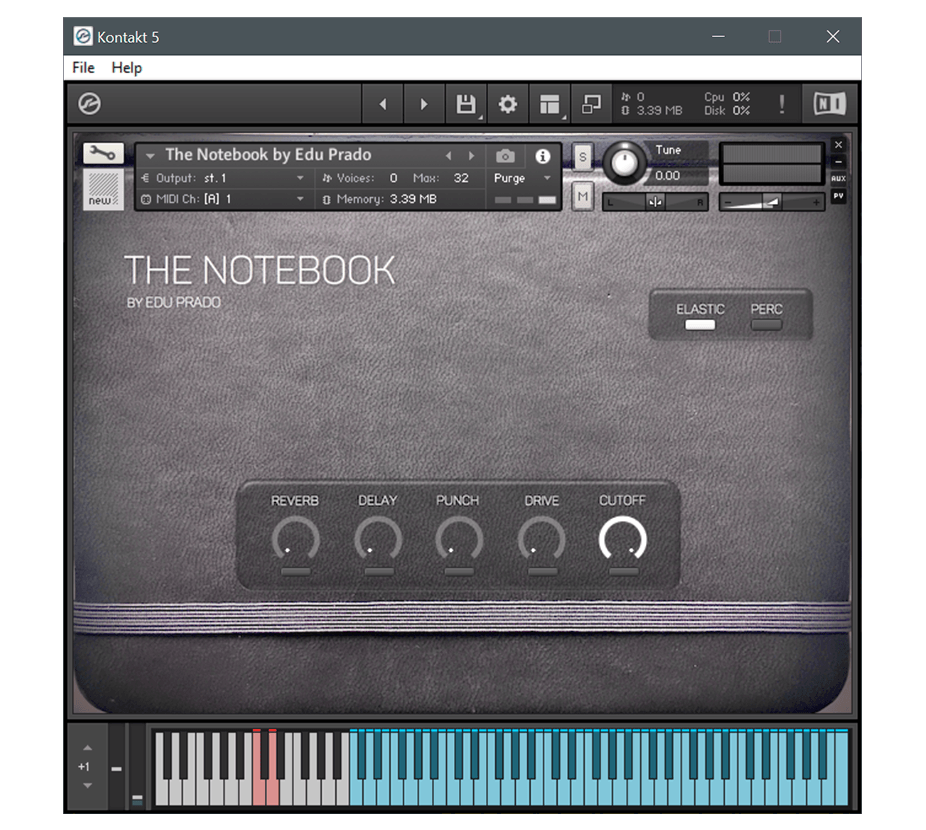Toggle the button beneath DRIVE knob
Image resolution: width=926 pixels, height=830 pixels.
tap(542, 572)
